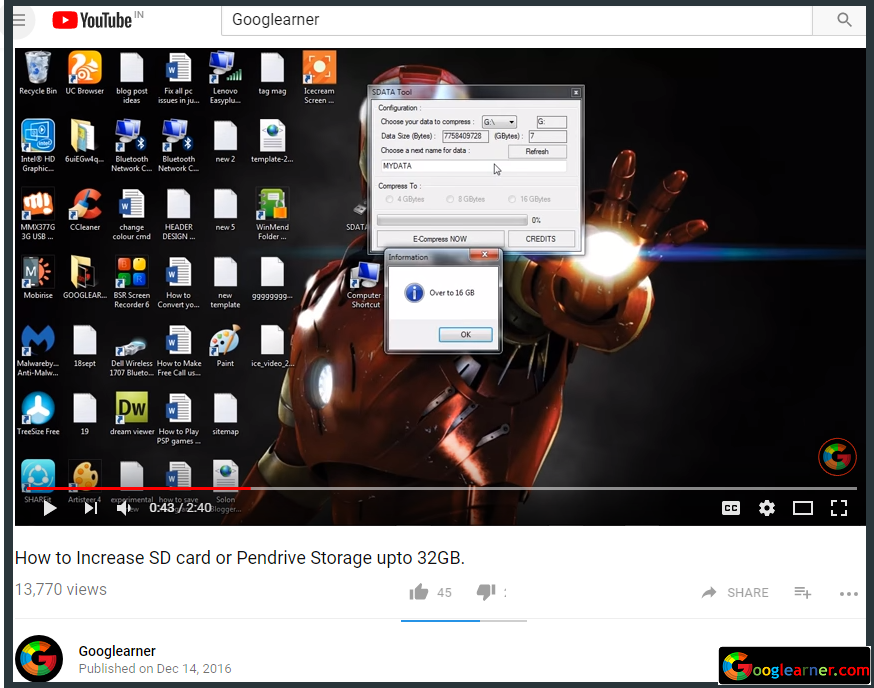Click the SDATA Tool progress bar
This screenshot has width=874, height=688.
452,220
